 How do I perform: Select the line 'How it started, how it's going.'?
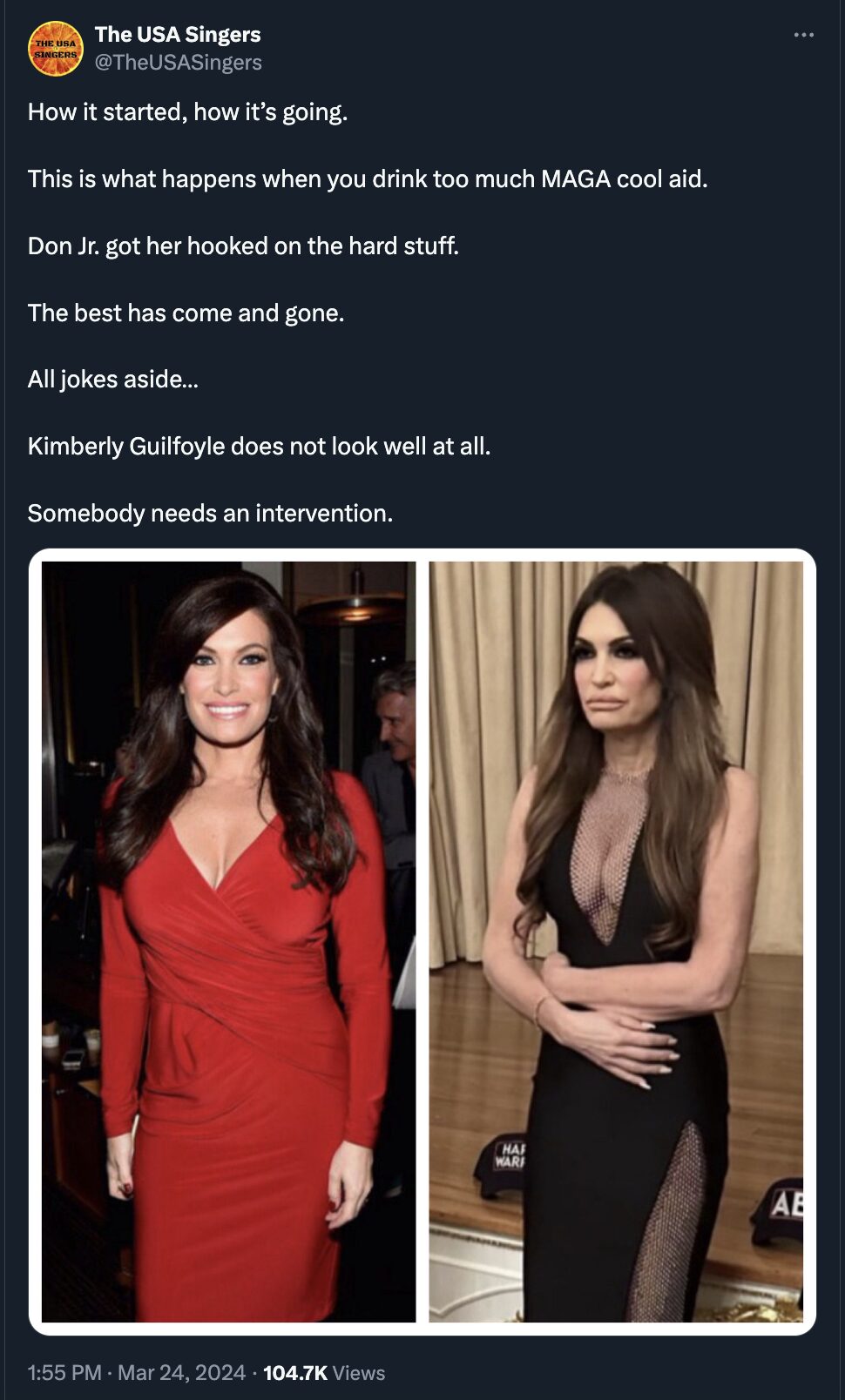pyautogui.click(x=187, y=112)
